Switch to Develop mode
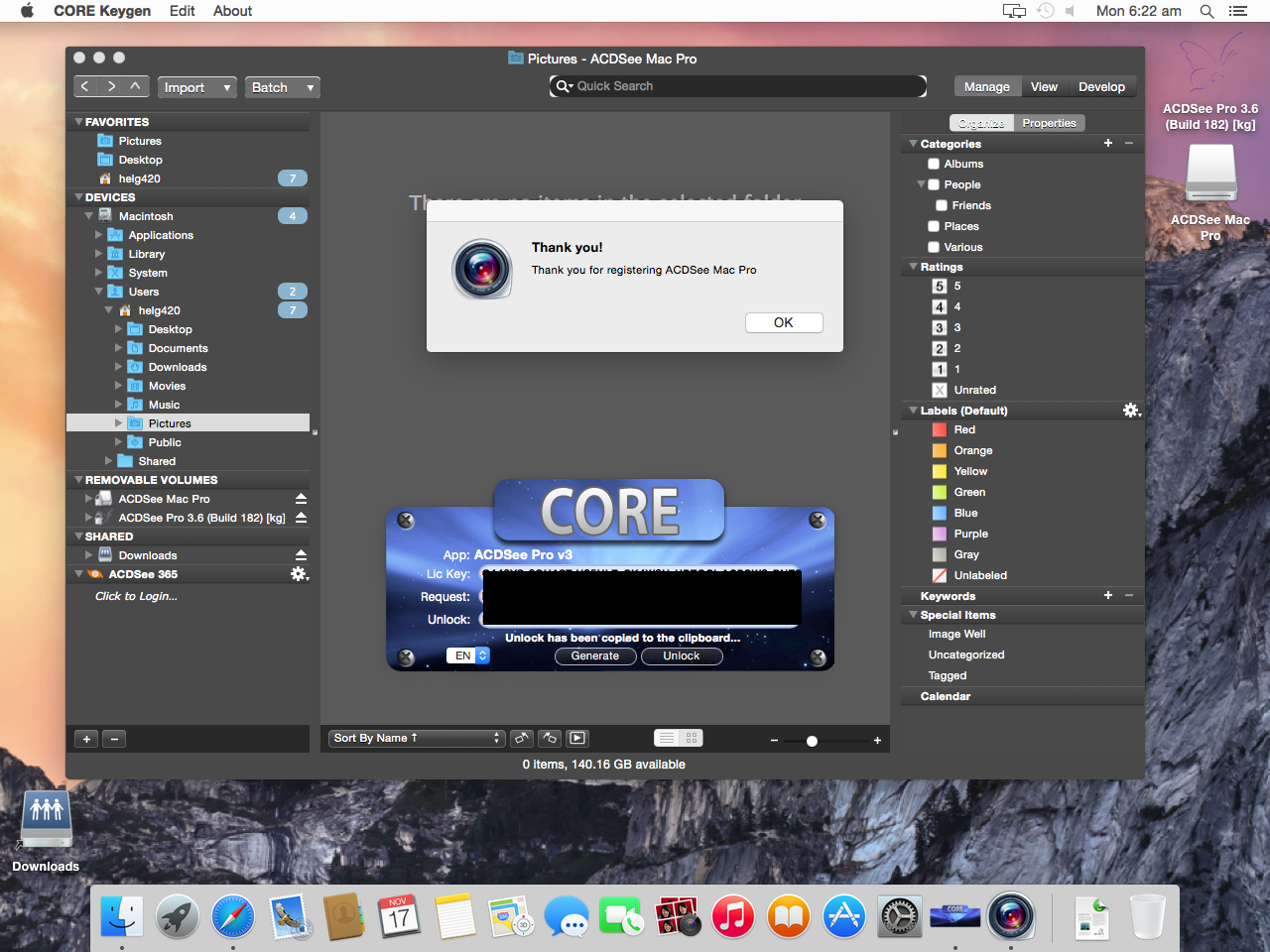The width and height of the screenshot is (1270, 952). [x=1101, y=87]
